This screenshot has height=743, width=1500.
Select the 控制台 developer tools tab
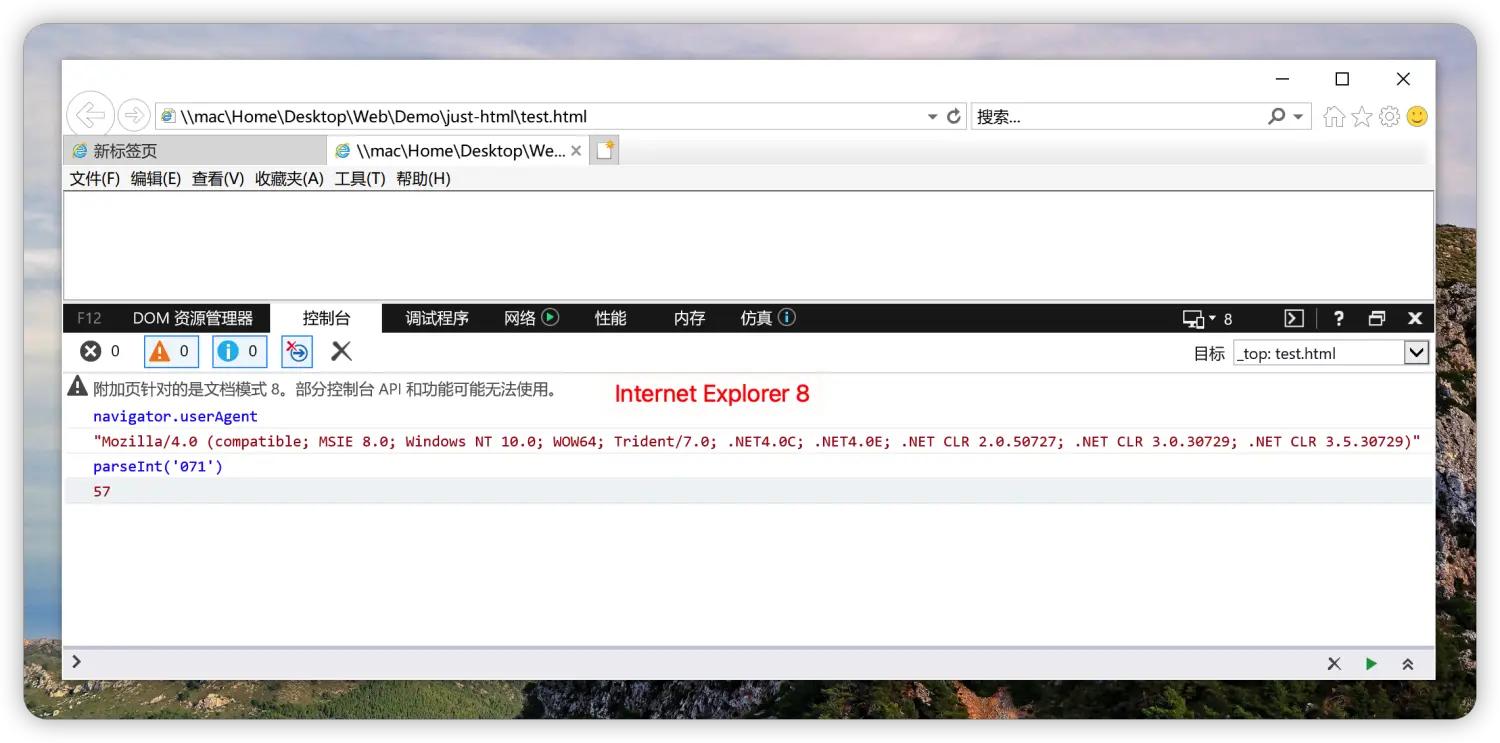pyautogui.click(x=327, y=318)
